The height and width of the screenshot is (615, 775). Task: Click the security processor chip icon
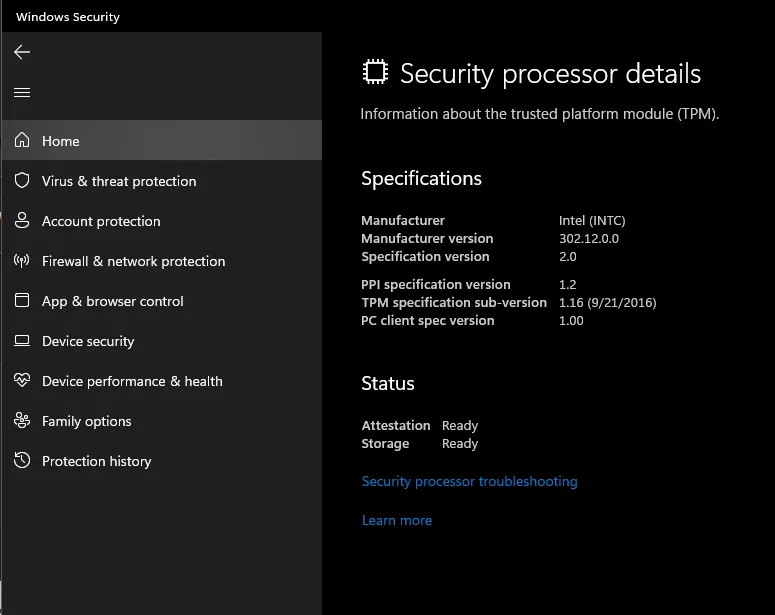(x=375, y=72)
